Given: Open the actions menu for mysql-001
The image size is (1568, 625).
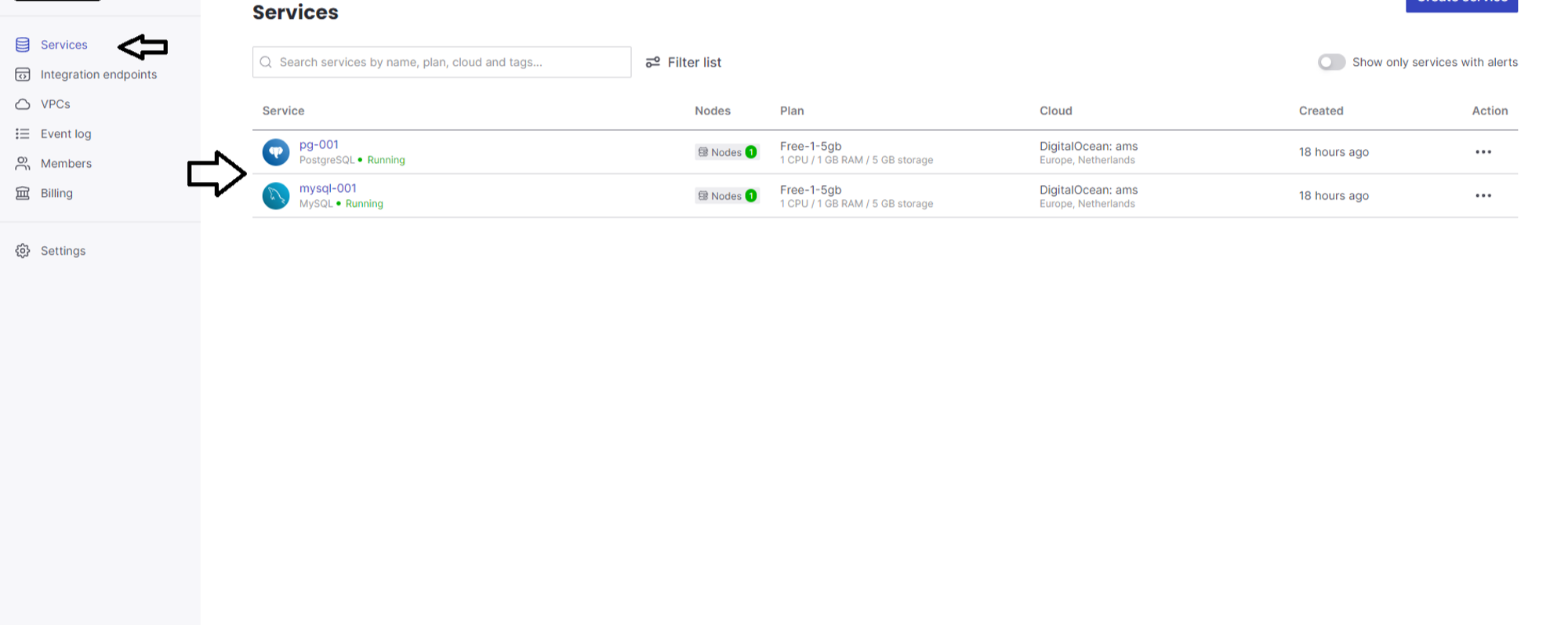Looking at the screenshot, I should (1483, 196).
